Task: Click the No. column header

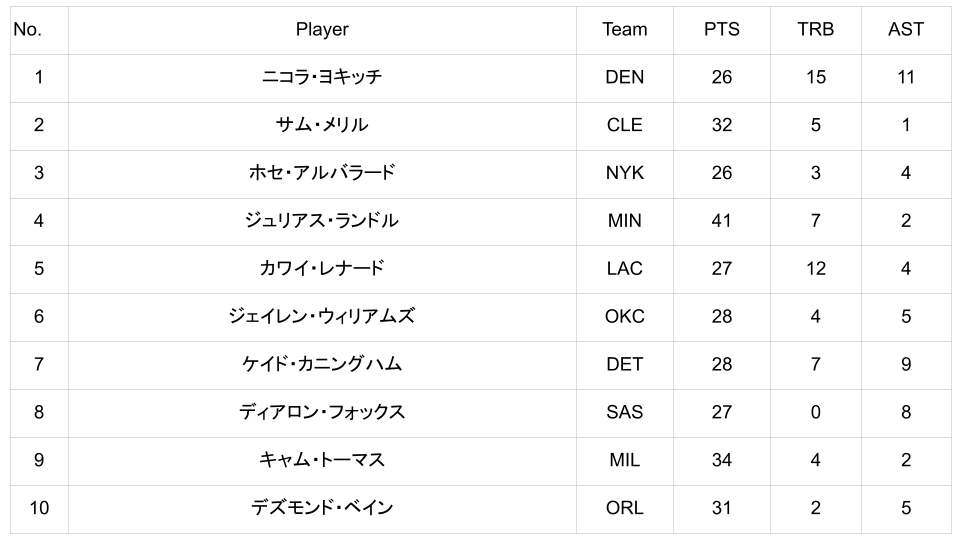Action: pos(28,30)
